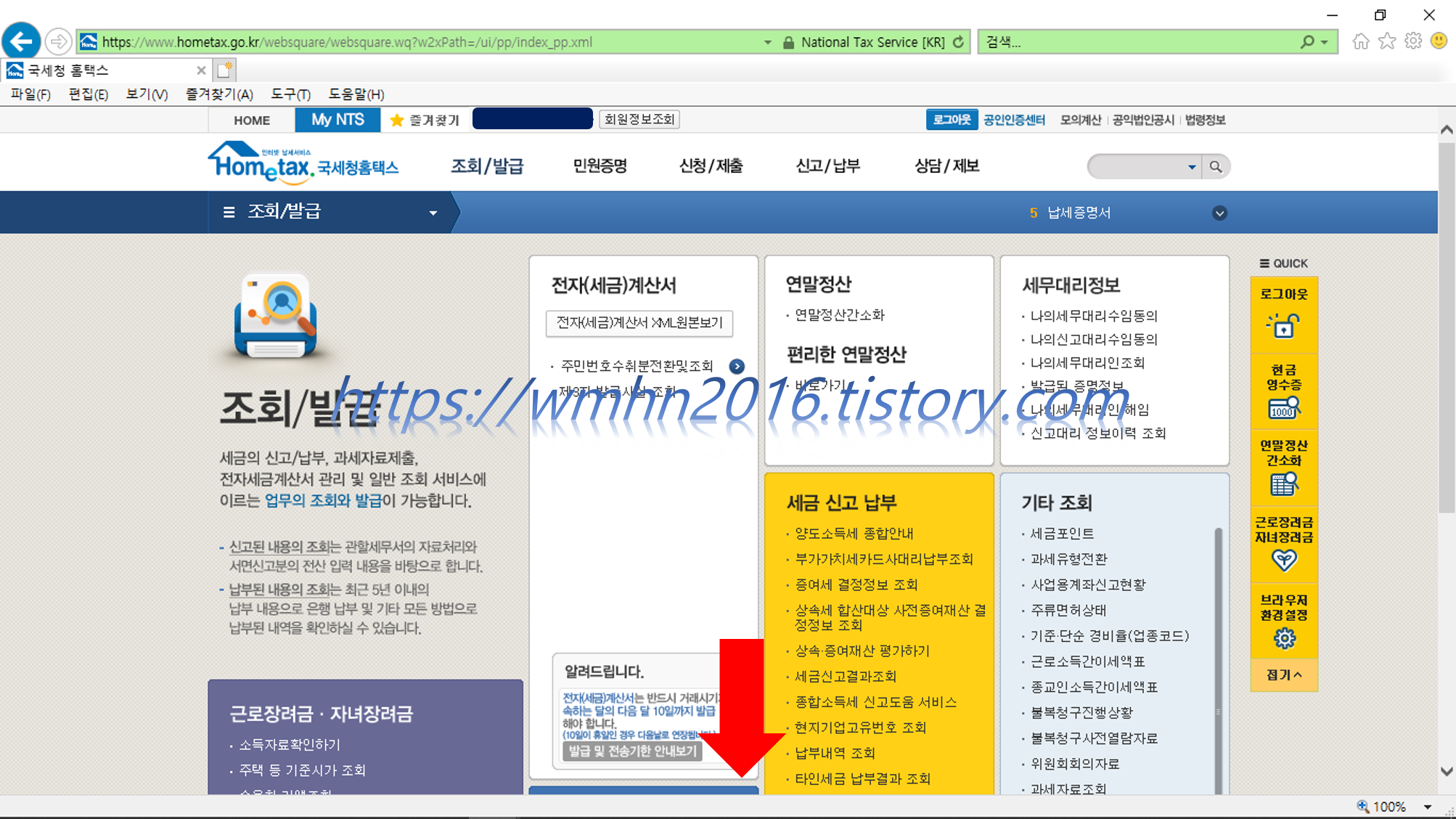This screenshot has height=819, width=1456.
Task: Open 연말정산간소화 link
Action: tap(840, 315)
